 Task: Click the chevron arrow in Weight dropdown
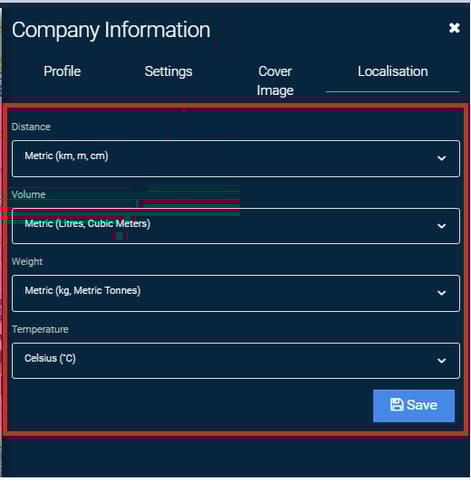[x=442, y=293]
